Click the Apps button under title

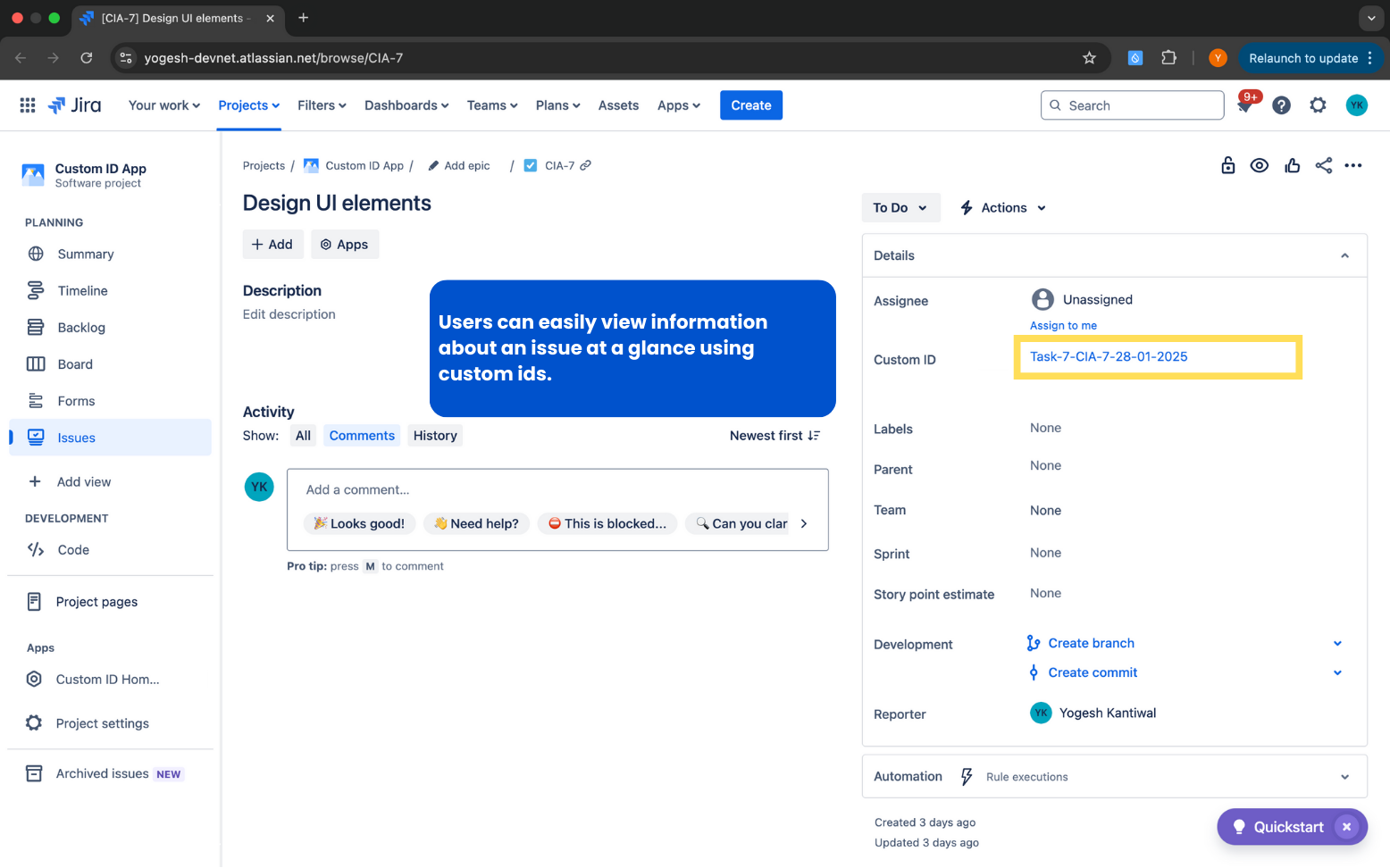[x=345, y=245]
